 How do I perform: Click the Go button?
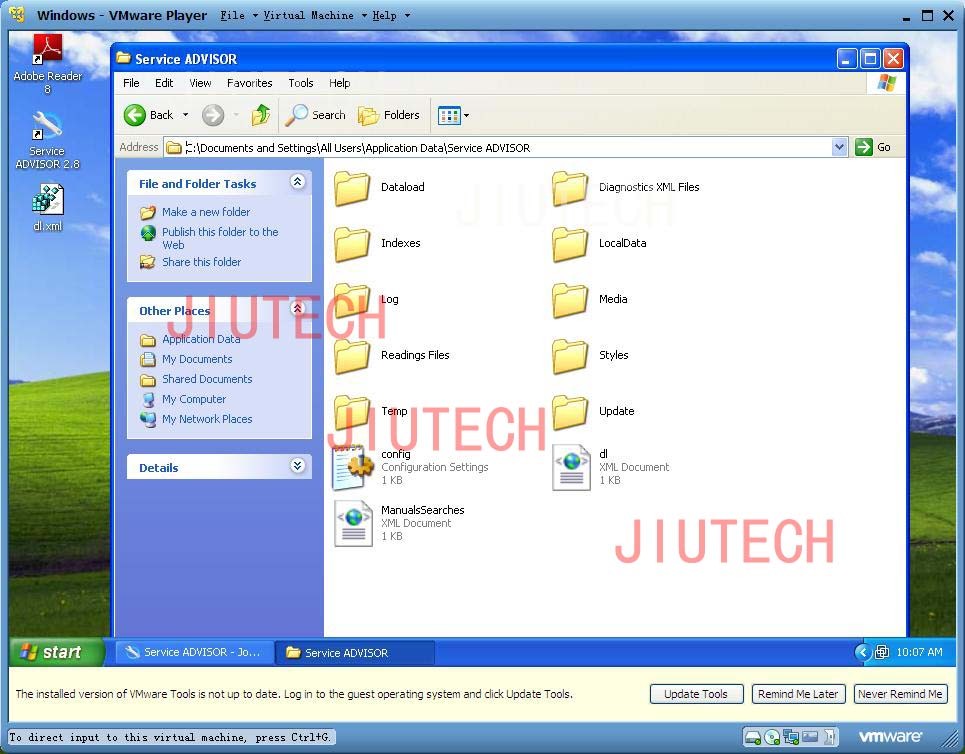[873, 147]
